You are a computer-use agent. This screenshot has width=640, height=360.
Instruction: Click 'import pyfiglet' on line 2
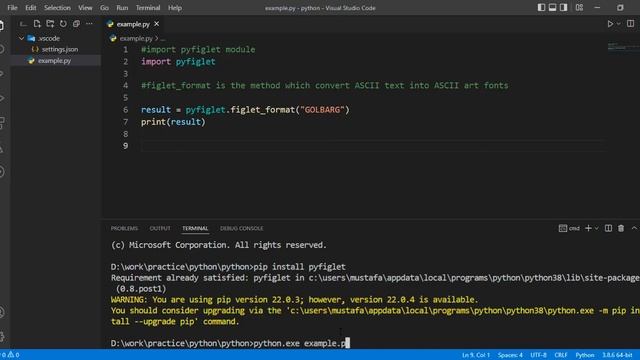pos(178,62)
